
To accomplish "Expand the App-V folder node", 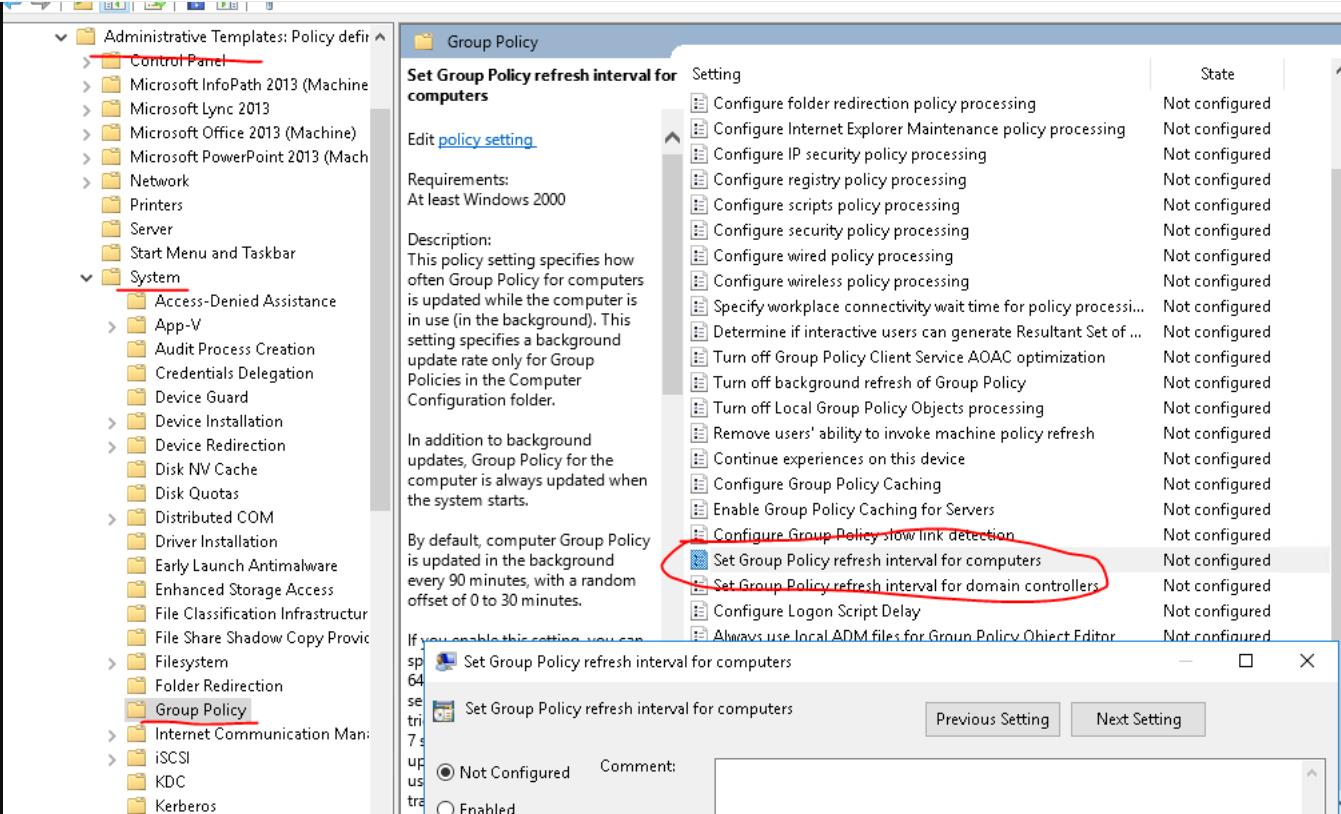I will (113, 325).
